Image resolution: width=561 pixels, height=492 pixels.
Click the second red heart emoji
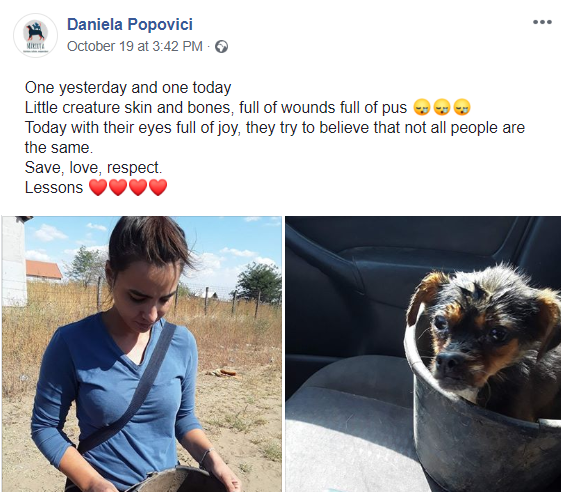click(x=118, y=187)
